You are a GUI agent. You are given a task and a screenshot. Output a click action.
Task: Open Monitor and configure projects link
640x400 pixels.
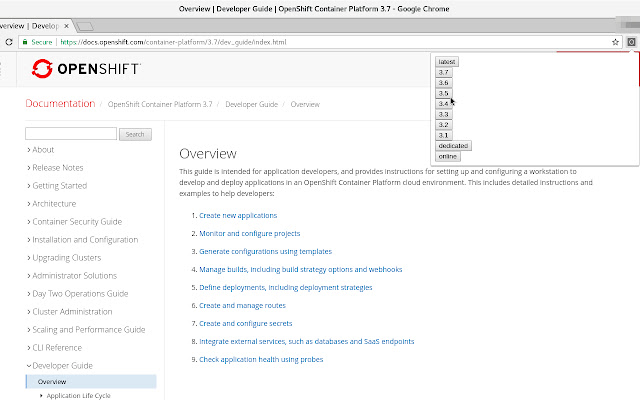coord(249,233)
